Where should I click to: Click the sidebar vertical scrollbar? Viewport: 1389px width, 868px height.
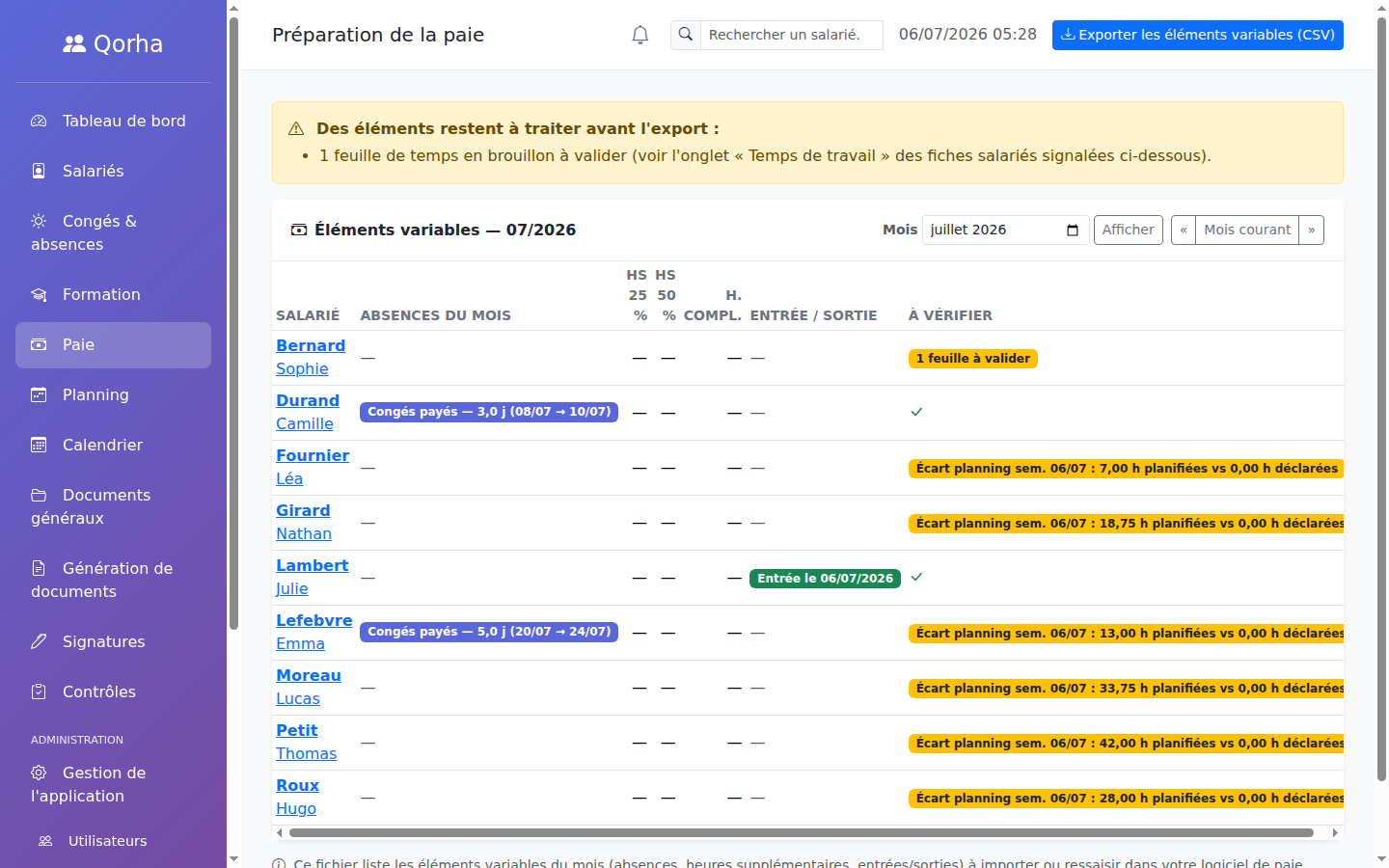[233, 323]
